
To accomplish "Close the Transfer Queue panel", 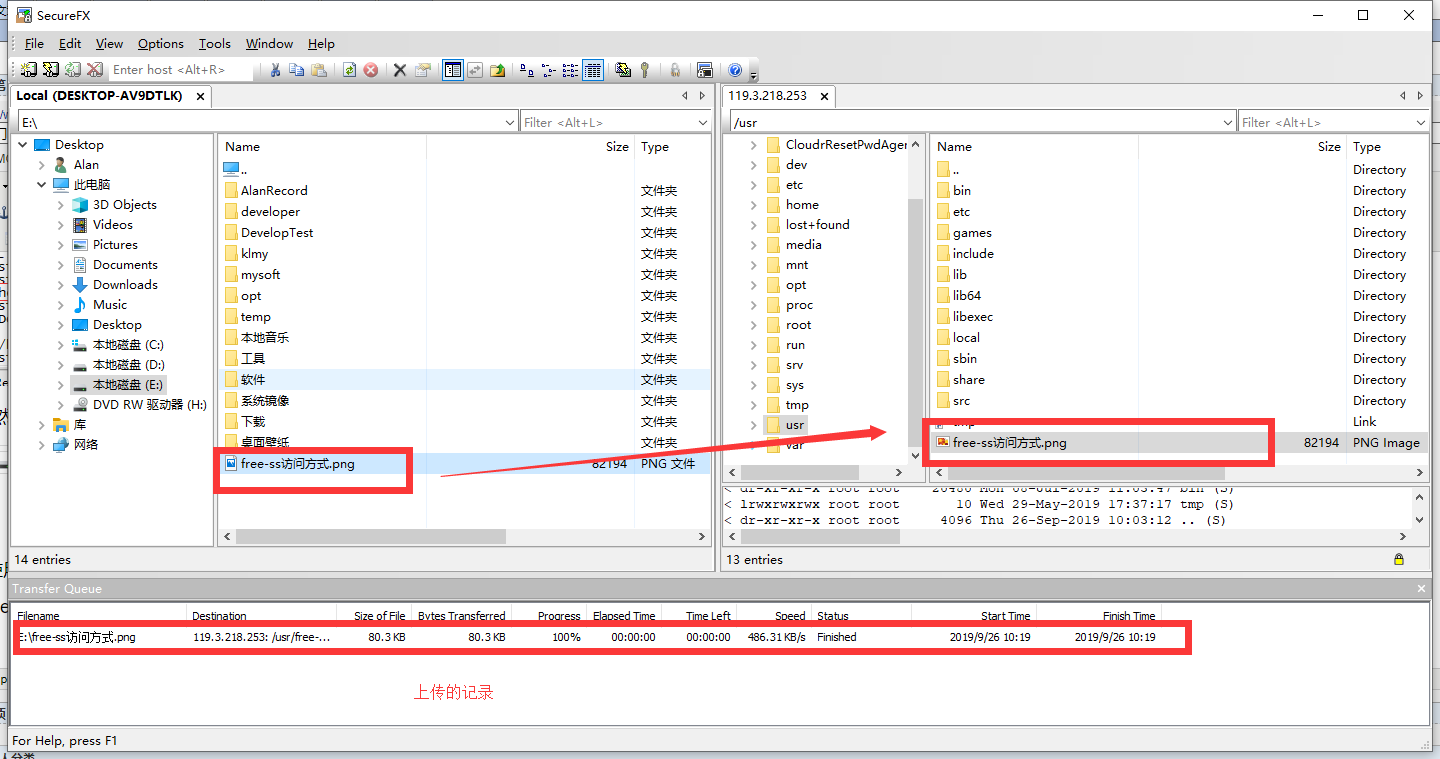I will pos(1422,589).
